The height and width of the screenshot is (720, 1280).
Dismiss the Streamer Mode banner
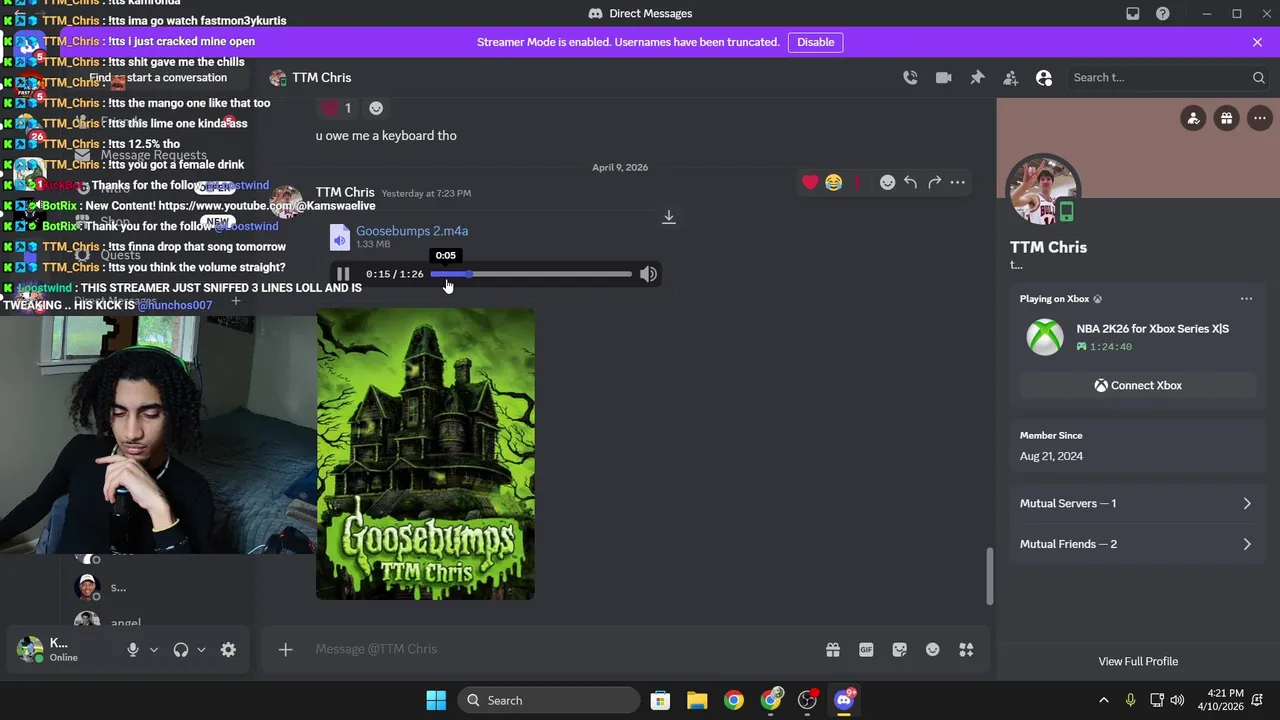click(1257, 42)
